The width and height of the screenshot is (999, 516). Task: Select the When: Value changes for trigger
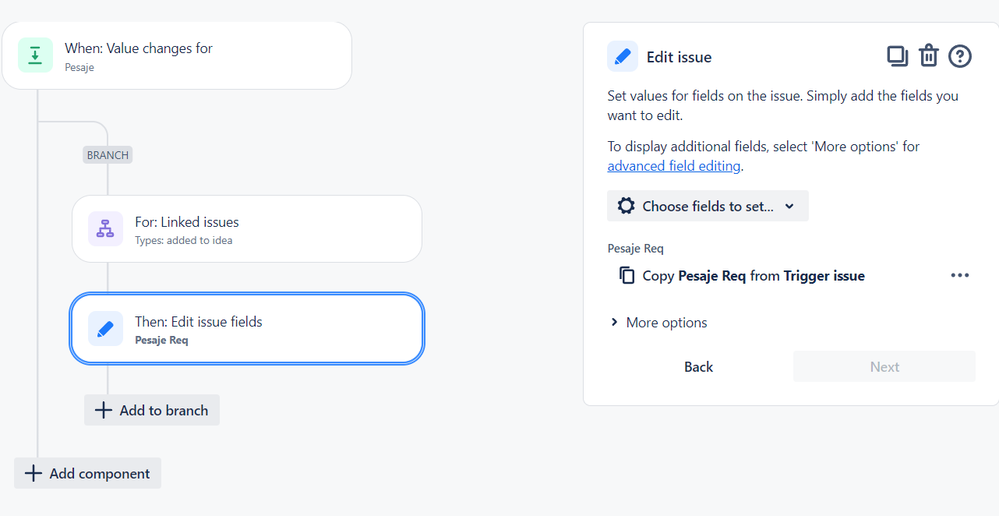coord(176,55)
